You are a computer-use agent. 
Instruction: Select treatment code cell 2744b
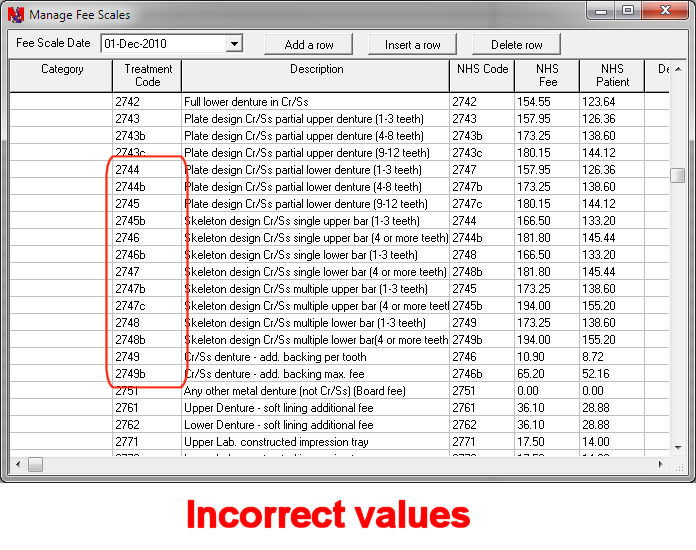pyautogui.click(x=147, y=187)
